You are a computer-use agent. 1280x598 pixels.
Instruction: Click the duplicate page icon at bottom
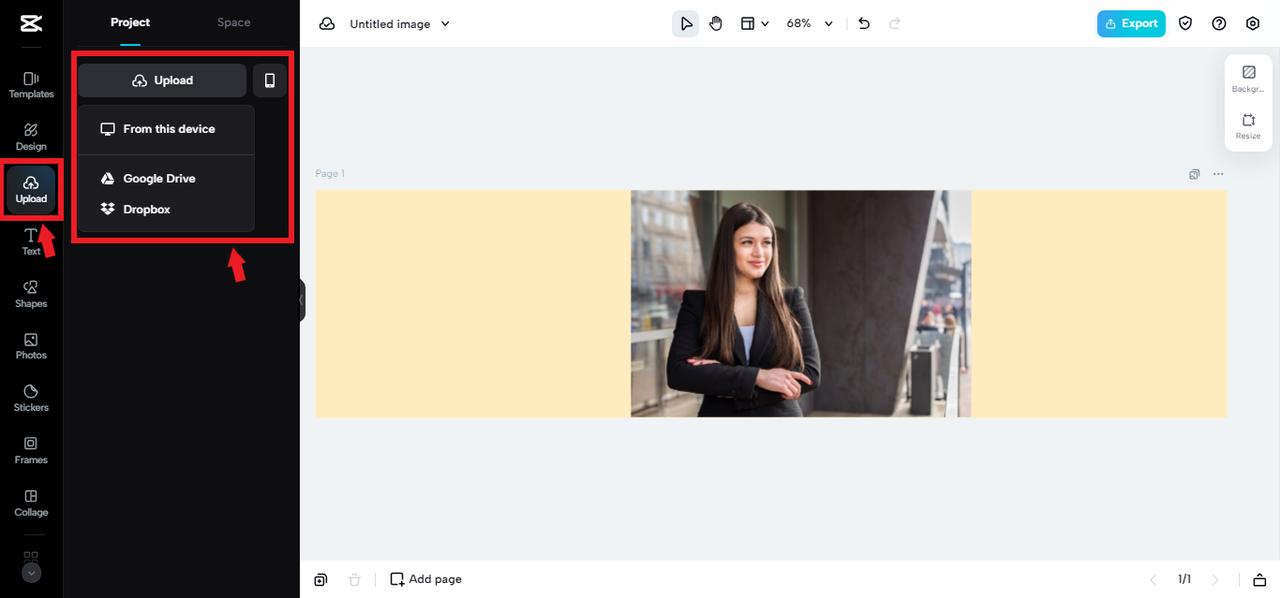[x=321, y=579]
